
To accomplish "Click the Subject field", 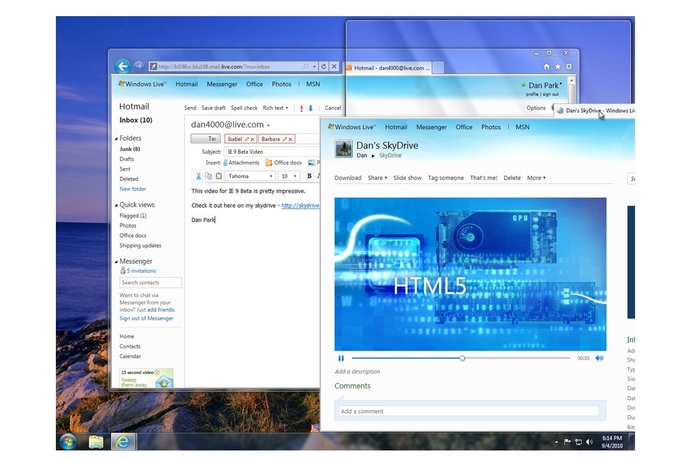I will 272,152.
